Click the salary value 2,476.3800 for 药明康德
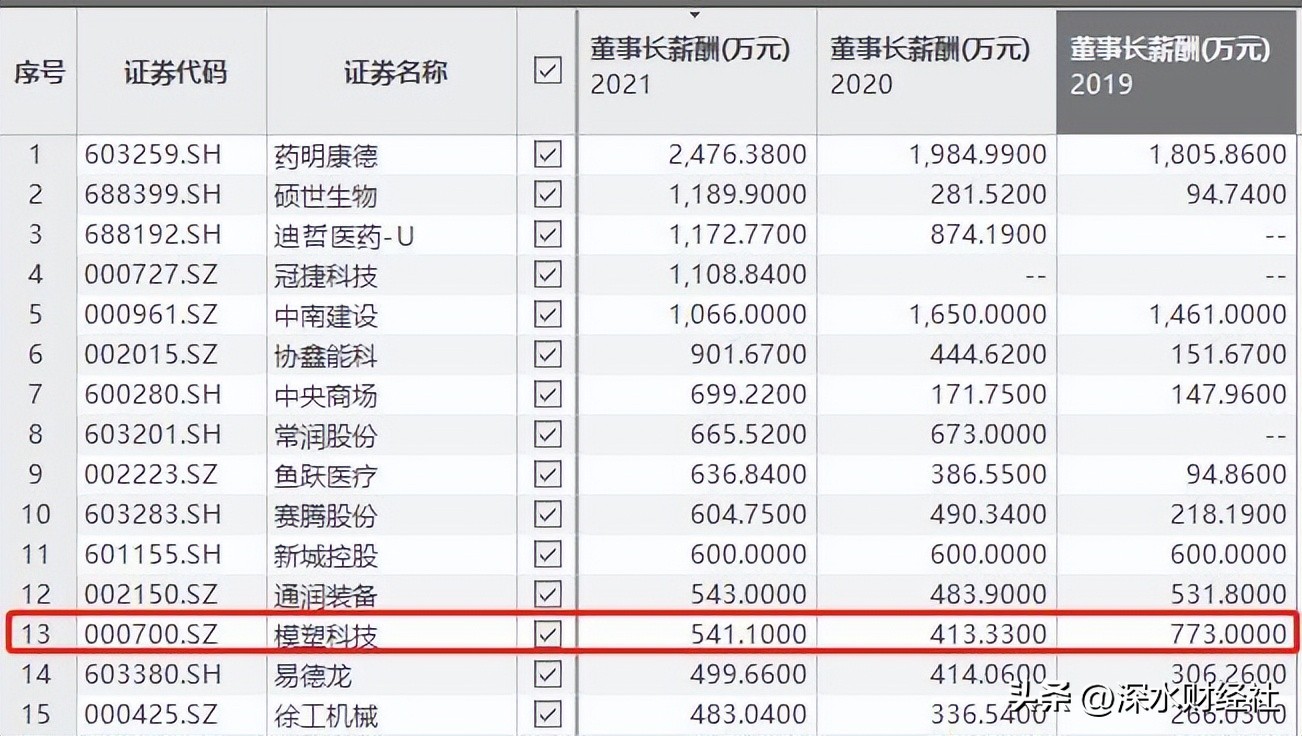 coord(740,155)
